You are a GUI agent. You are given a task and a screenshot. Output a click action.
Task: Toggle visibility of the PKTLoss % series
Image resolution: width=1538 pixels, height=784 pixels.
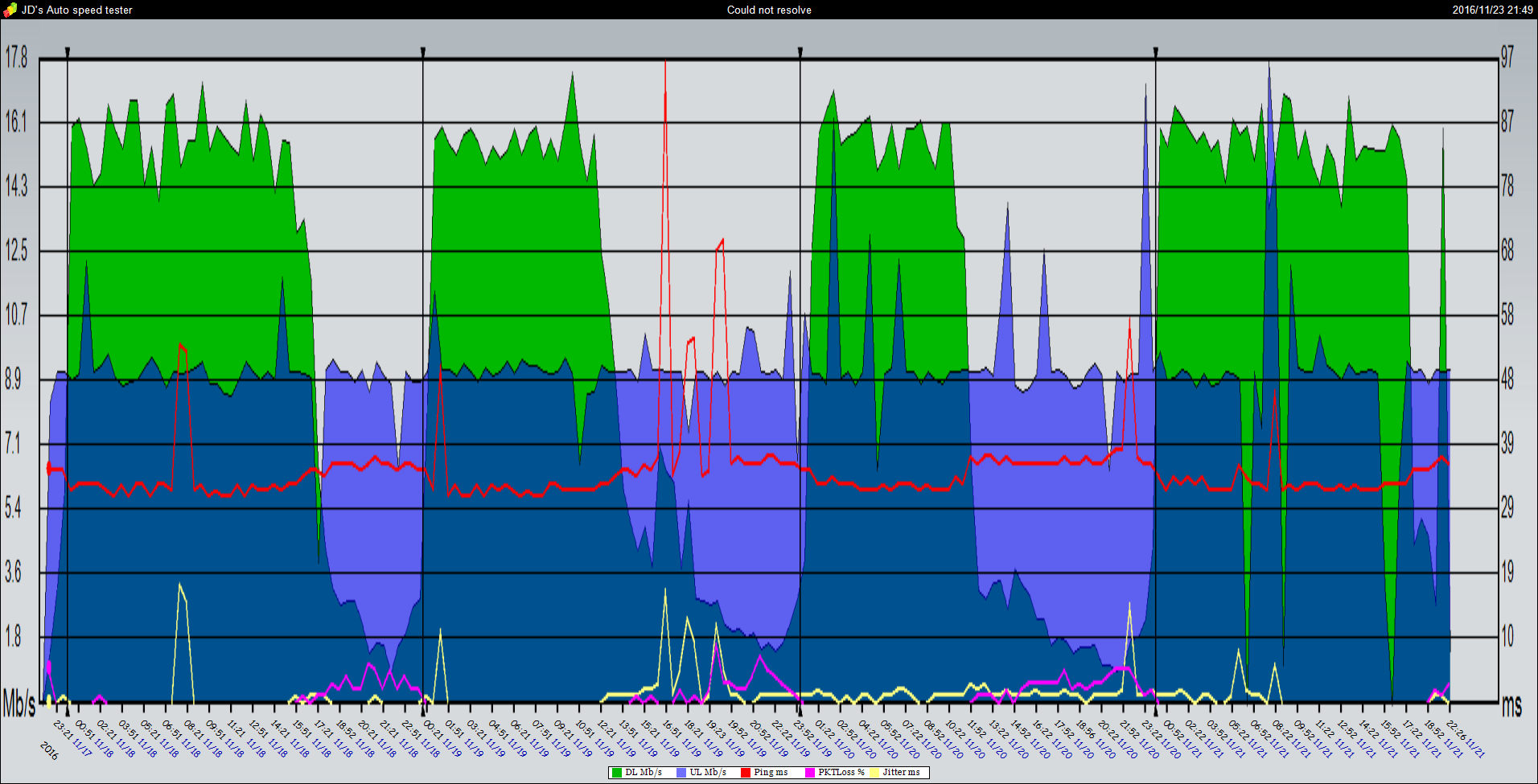833,772
